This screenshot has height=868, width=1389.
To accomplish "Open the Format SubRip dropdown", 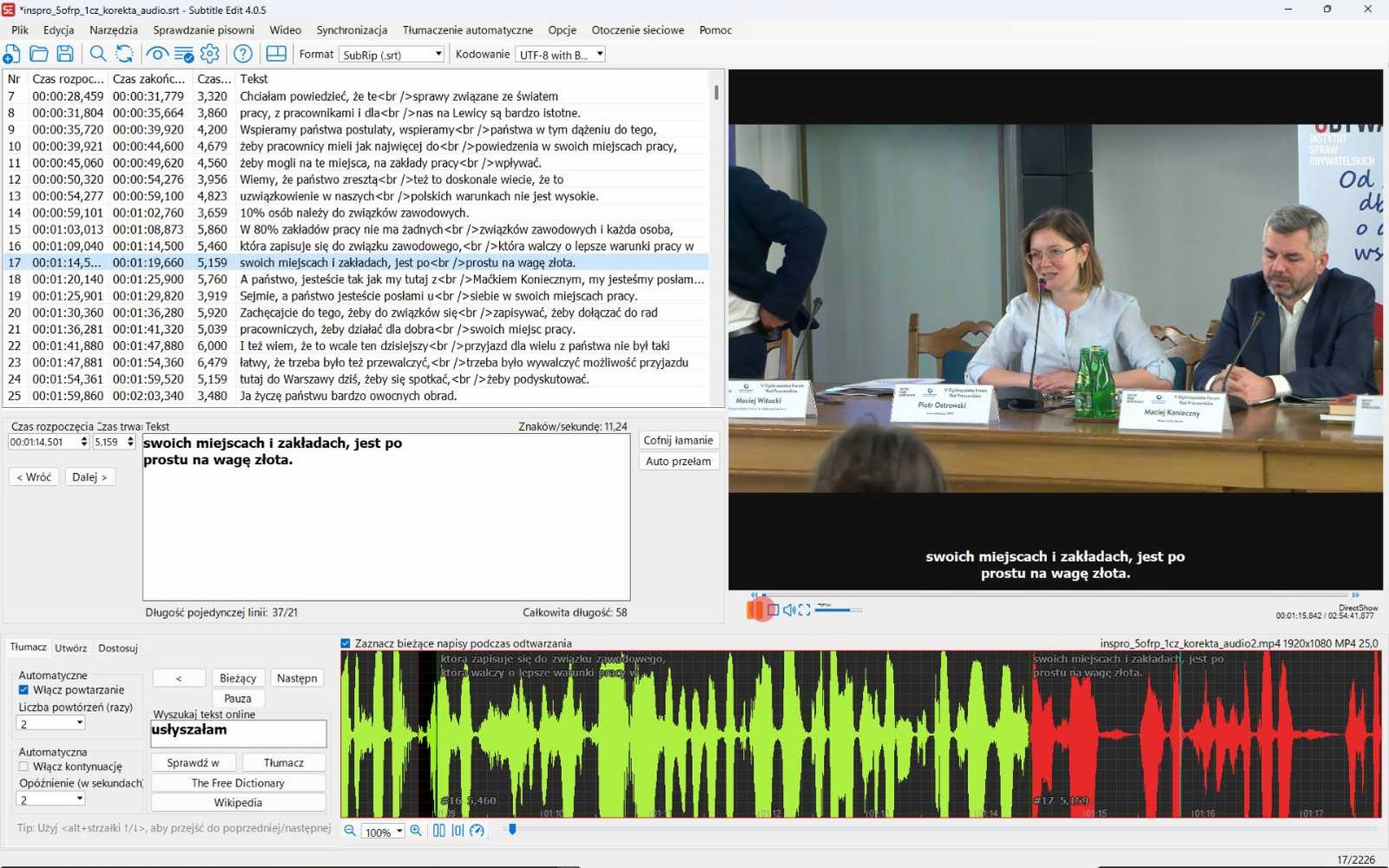I will [x=392, y=55].
